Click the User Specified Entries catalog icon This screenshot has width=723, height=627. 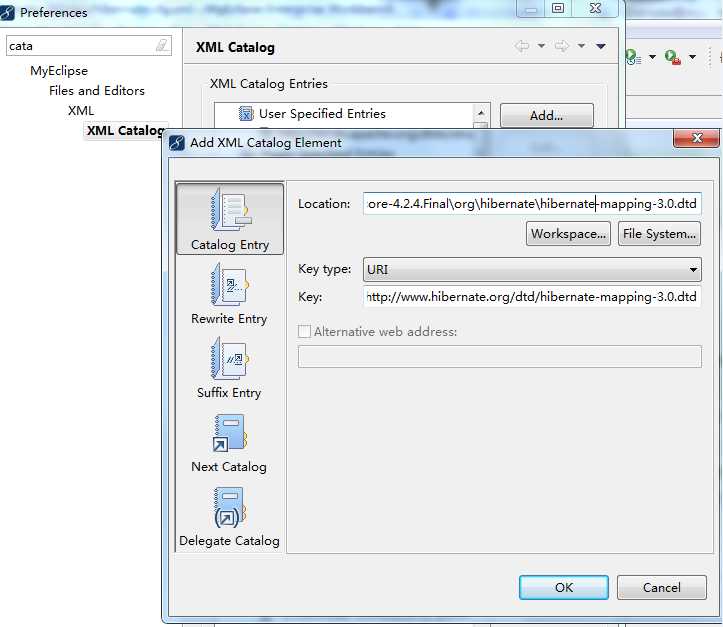click(x=246, y=113)
